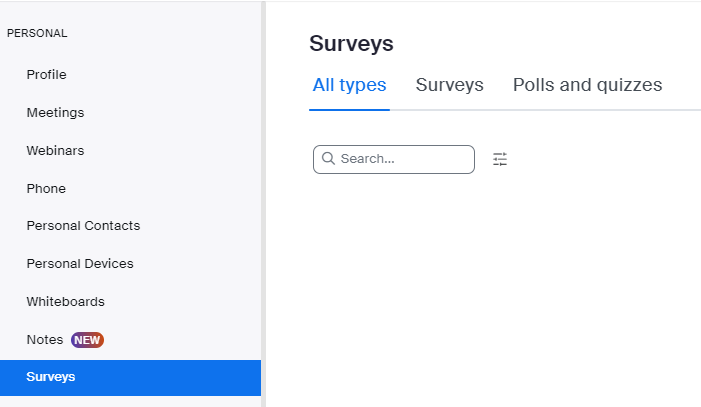Image resolution: width=701 pixels, height=407 pixels.
Task: Go to Meetings in the sidebar
Action: 55,113
